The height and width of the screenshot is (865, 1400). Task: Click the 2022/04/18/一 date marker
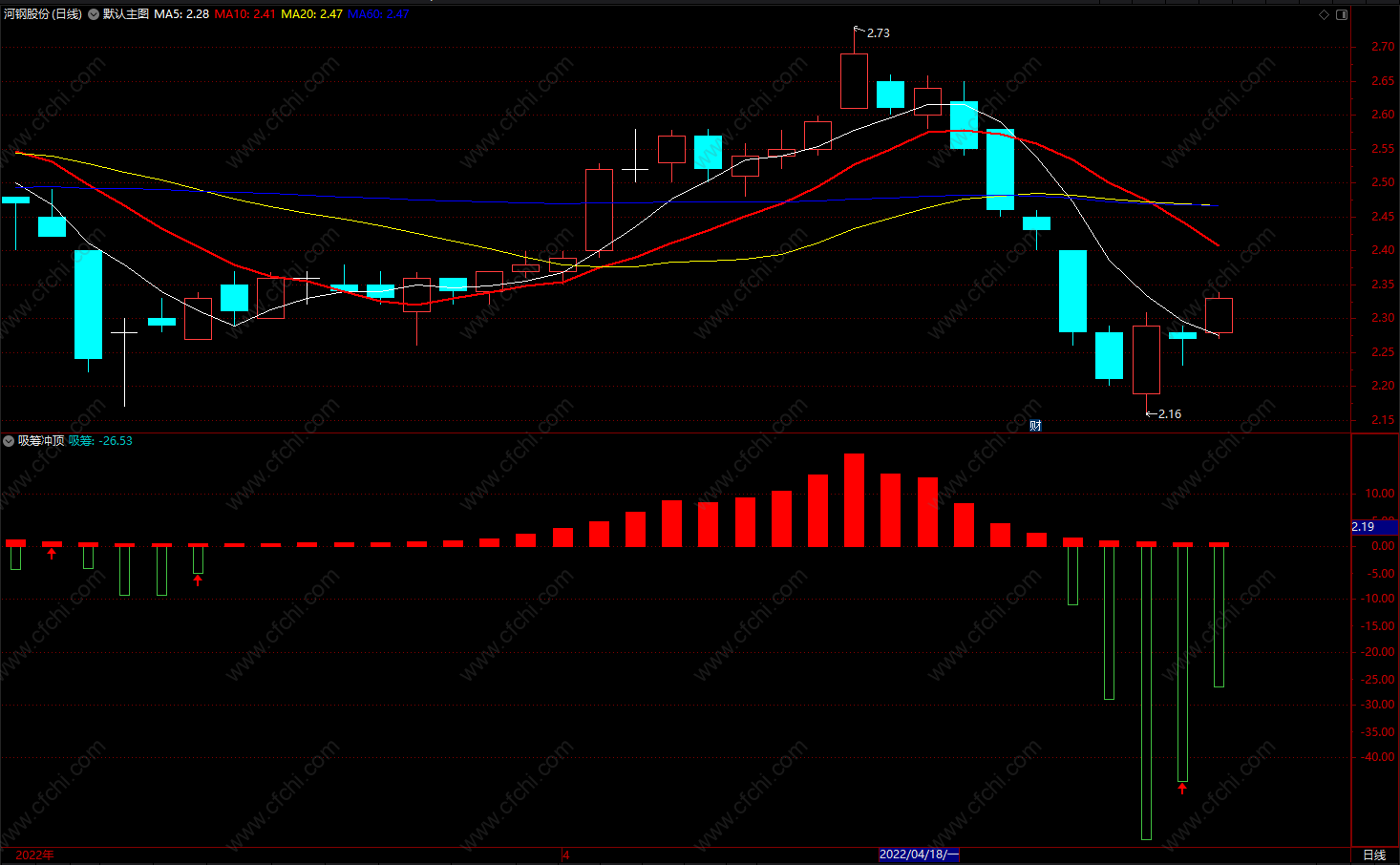(919, 854)
